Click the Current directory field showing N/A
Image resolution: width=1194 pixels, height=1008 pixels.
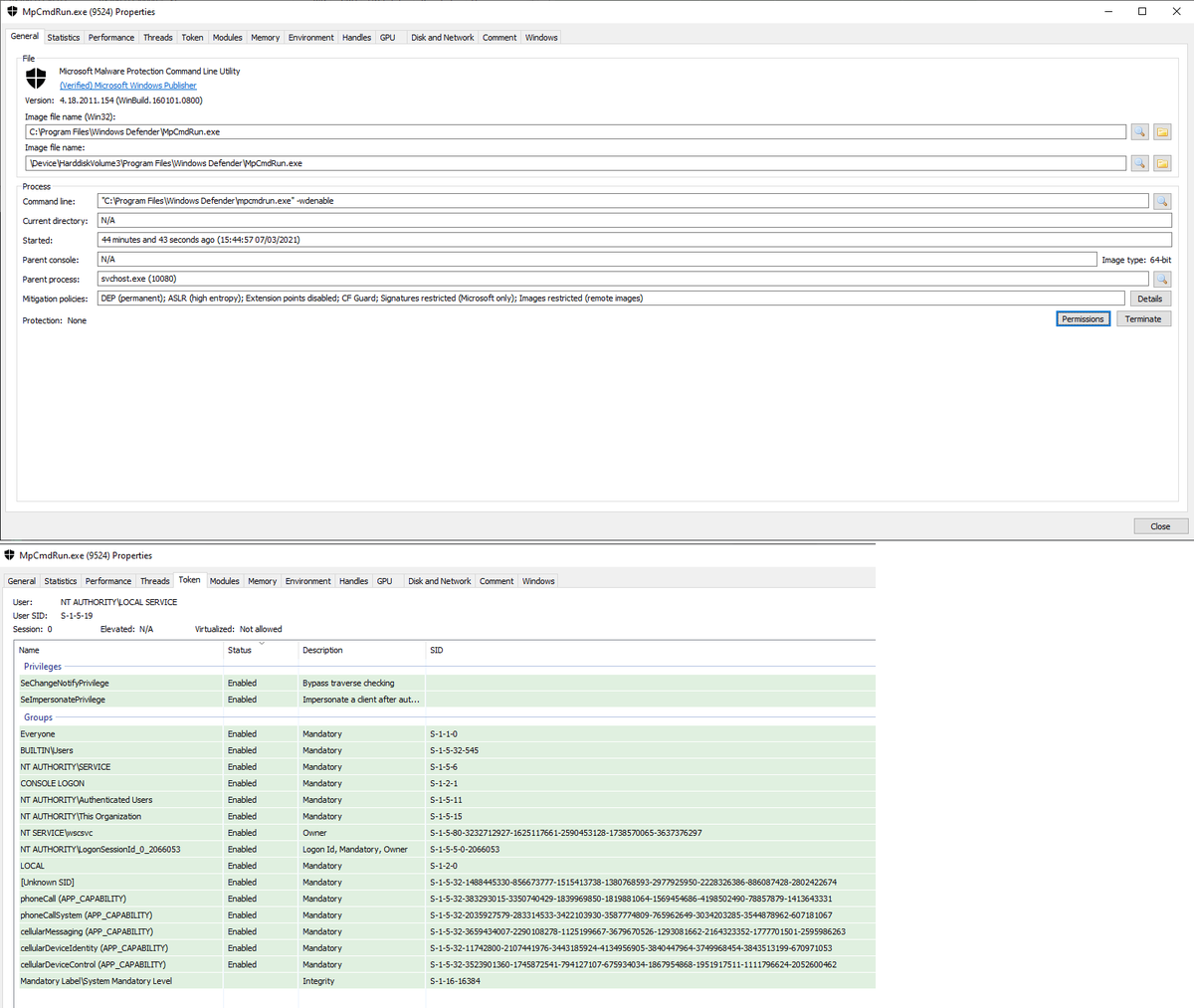tap(634, 221)
